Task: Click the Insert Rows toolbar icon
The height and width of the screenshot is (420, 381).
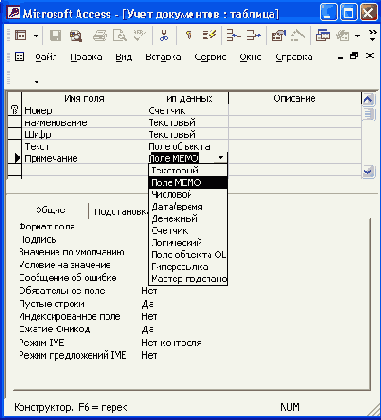Action: [x=233, y=35]
